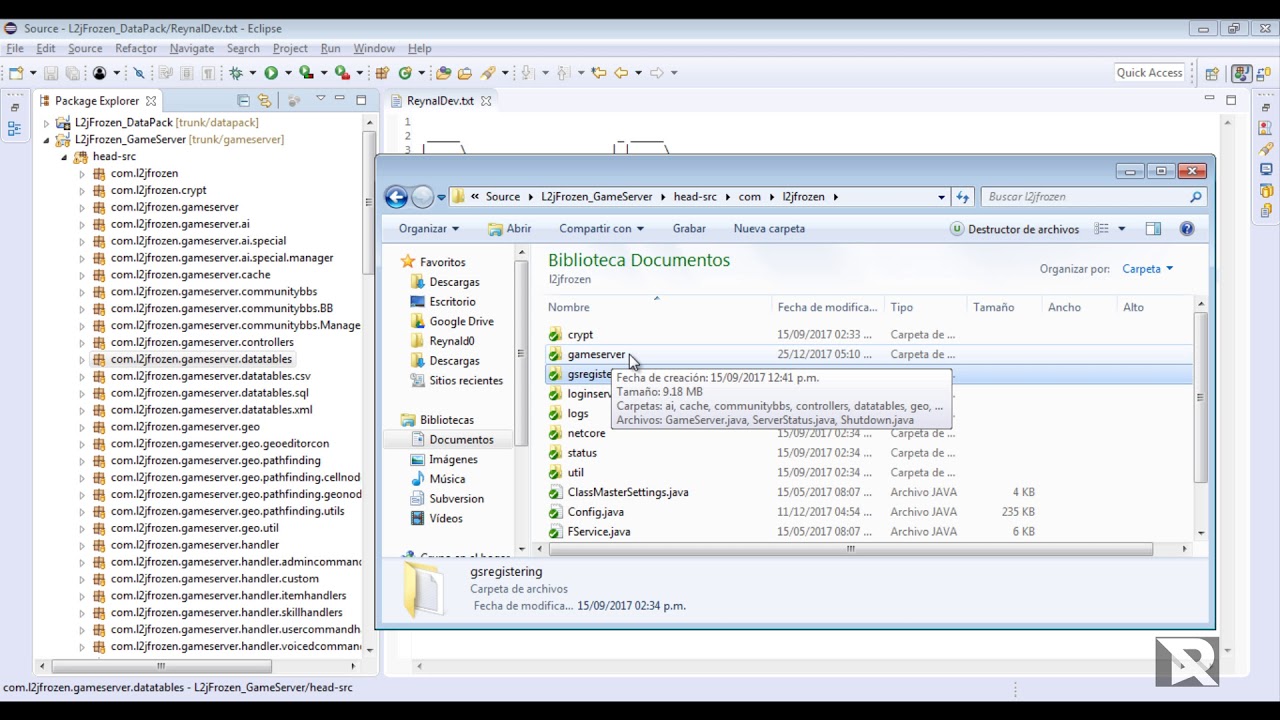Open Google Drive in Favoritos
The width and height of the screenshot is (1280, 720).
tap(461, 322)
